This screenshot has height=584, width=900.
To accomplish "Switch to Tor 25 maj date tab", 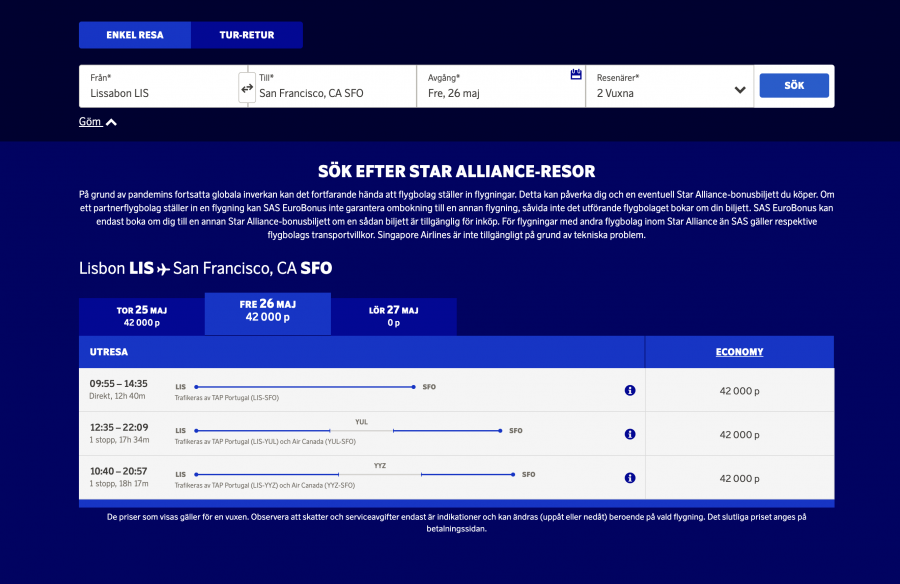I will coord(141,316).
